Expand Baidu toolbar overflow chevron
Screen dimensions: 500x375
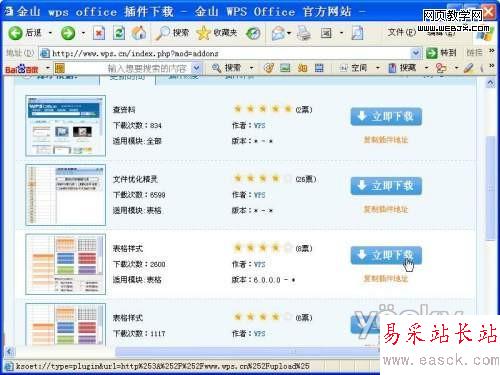click(x=491, y=66)
